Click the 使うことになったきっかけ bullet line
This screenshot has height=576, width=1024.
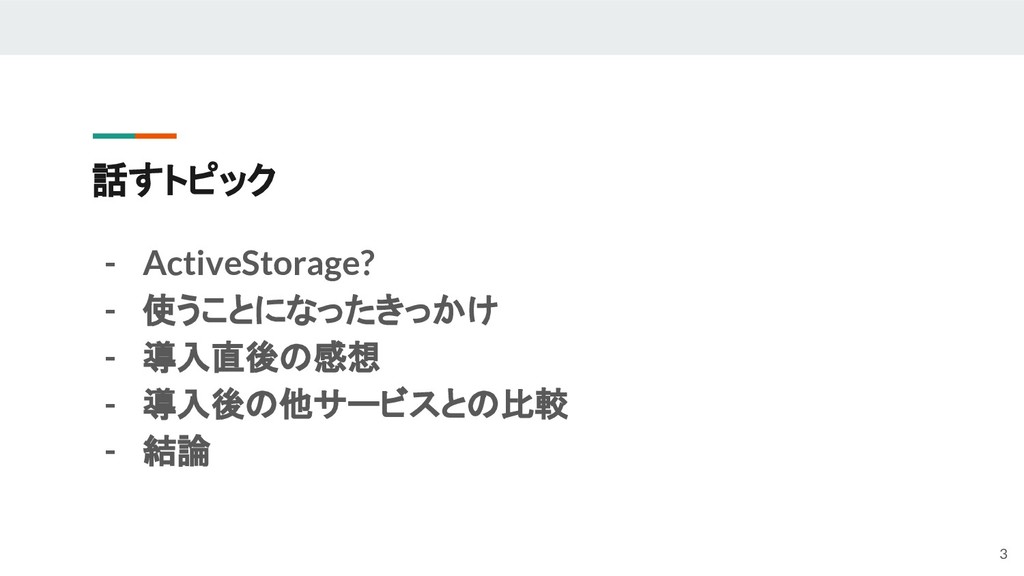(320, 311)
